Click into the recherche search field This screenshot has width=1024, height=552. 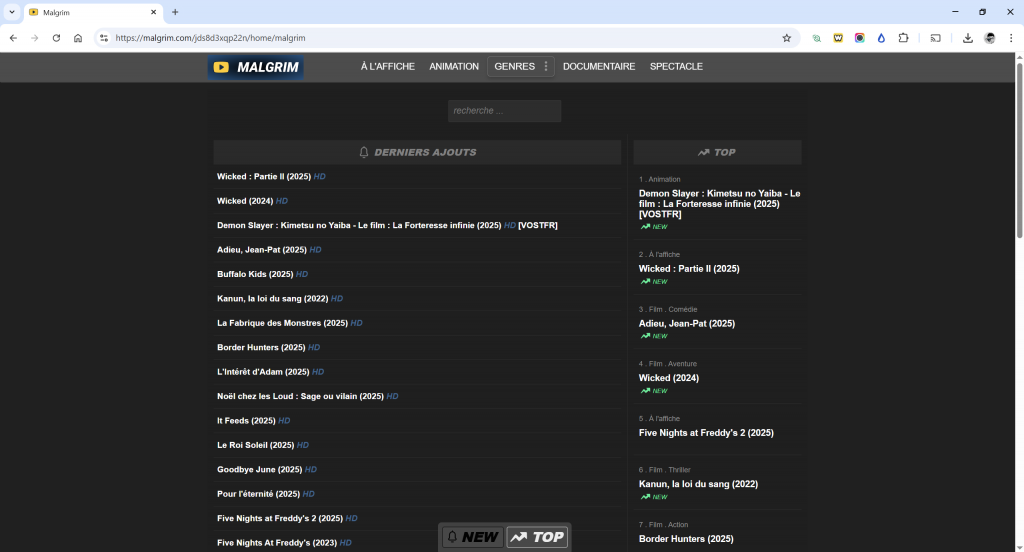504,111
